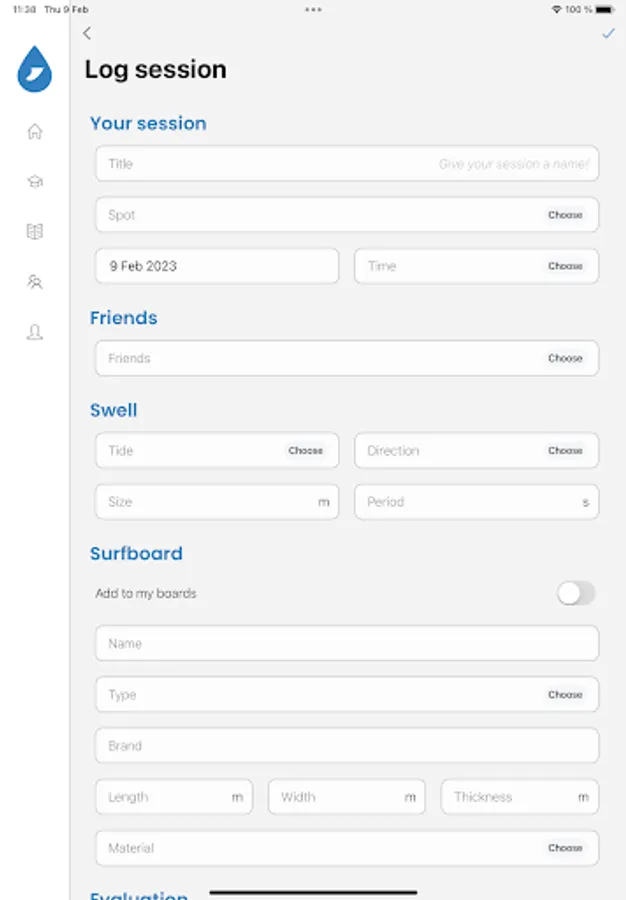Choose Friends for the session

(565, 358)
